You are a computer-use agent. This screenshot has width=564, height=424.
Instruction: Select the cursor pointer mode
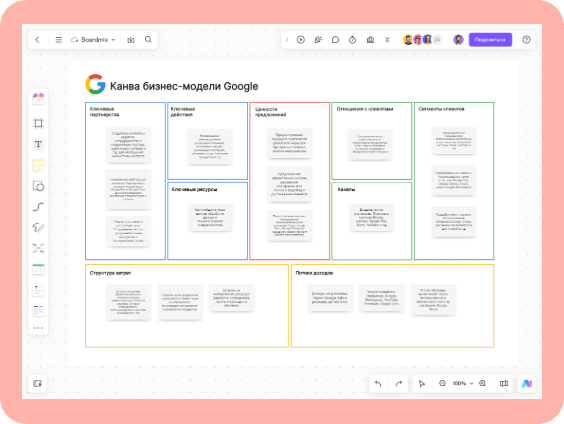coord(422,384)
